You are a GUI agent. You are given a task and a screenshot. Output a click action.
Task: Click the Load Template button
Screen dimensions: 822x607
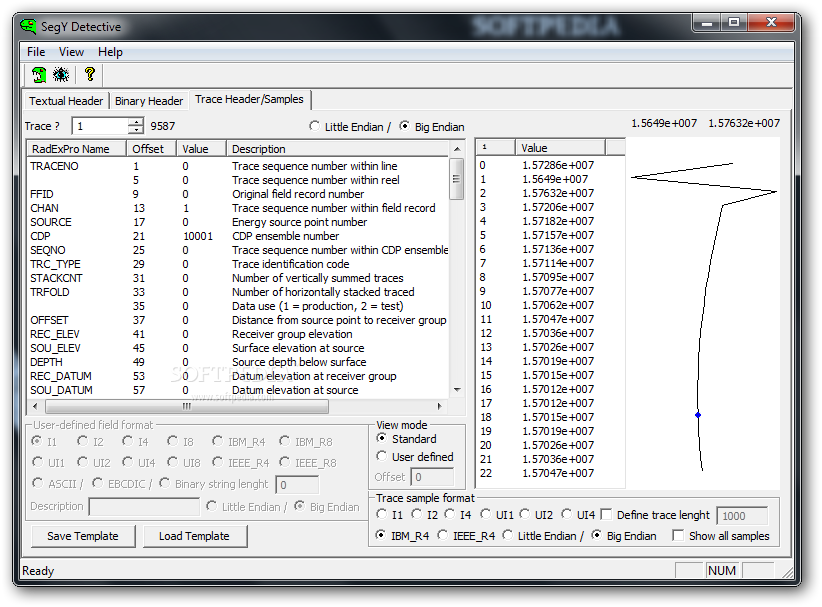pos(194,536)
